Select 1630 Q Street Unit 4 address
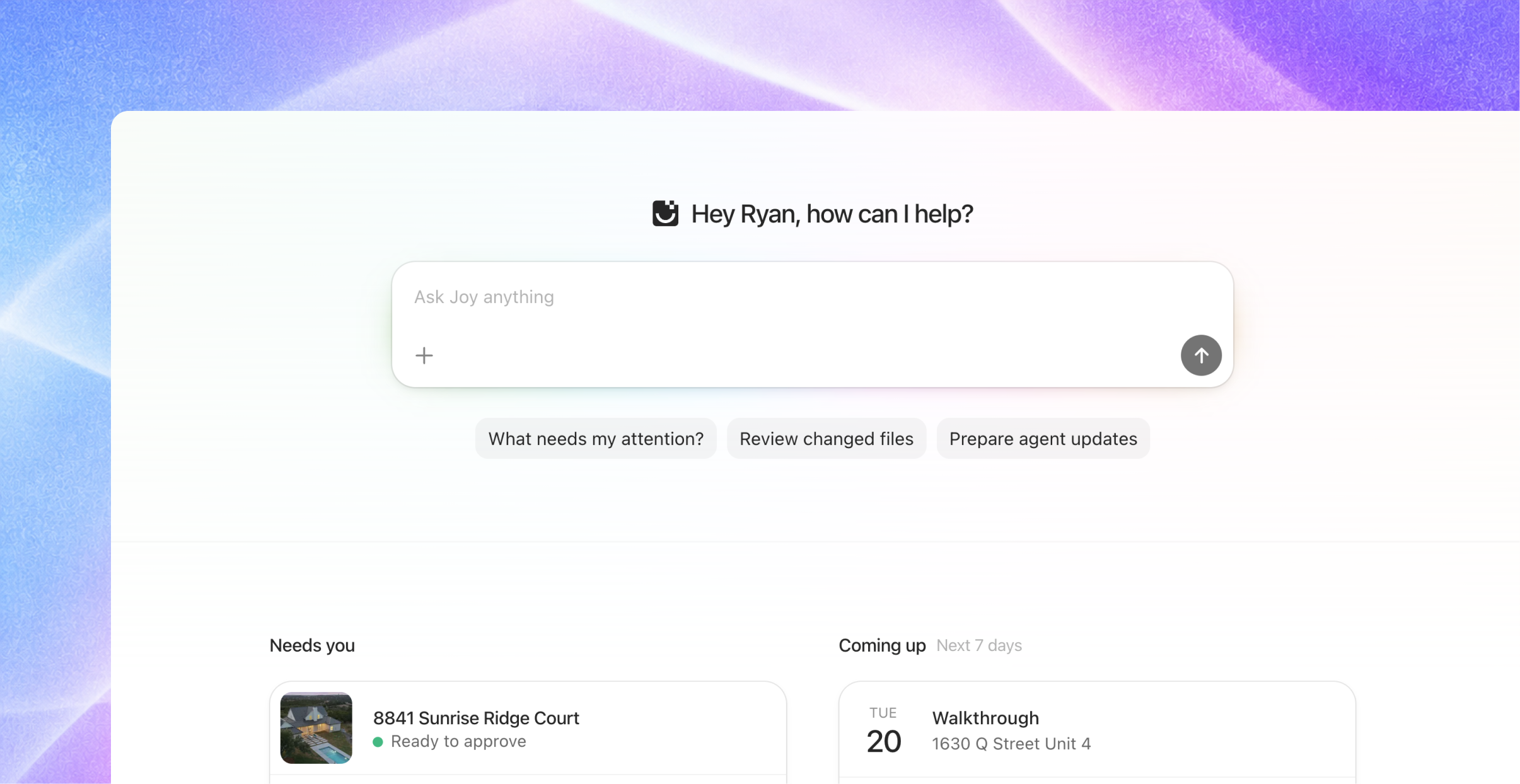This screenshot has height=784, width=1520. point(1011,744)
